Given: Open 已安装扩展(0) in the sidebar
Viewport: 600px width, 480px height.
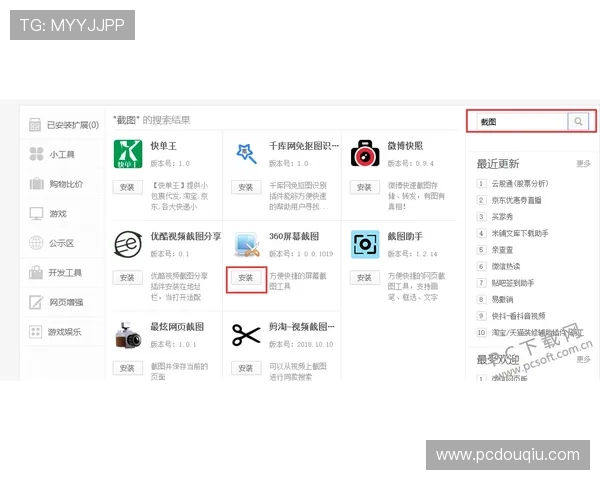Looking at the screenshot, I should click(73, 125).
